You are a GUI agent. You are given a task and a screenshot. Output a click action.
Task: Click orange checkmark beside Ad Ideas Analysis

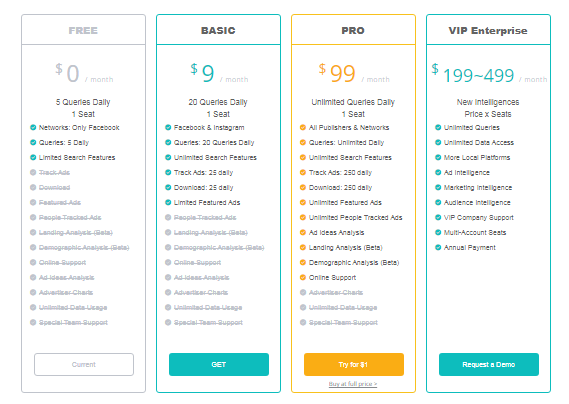[x=303, y=232]
